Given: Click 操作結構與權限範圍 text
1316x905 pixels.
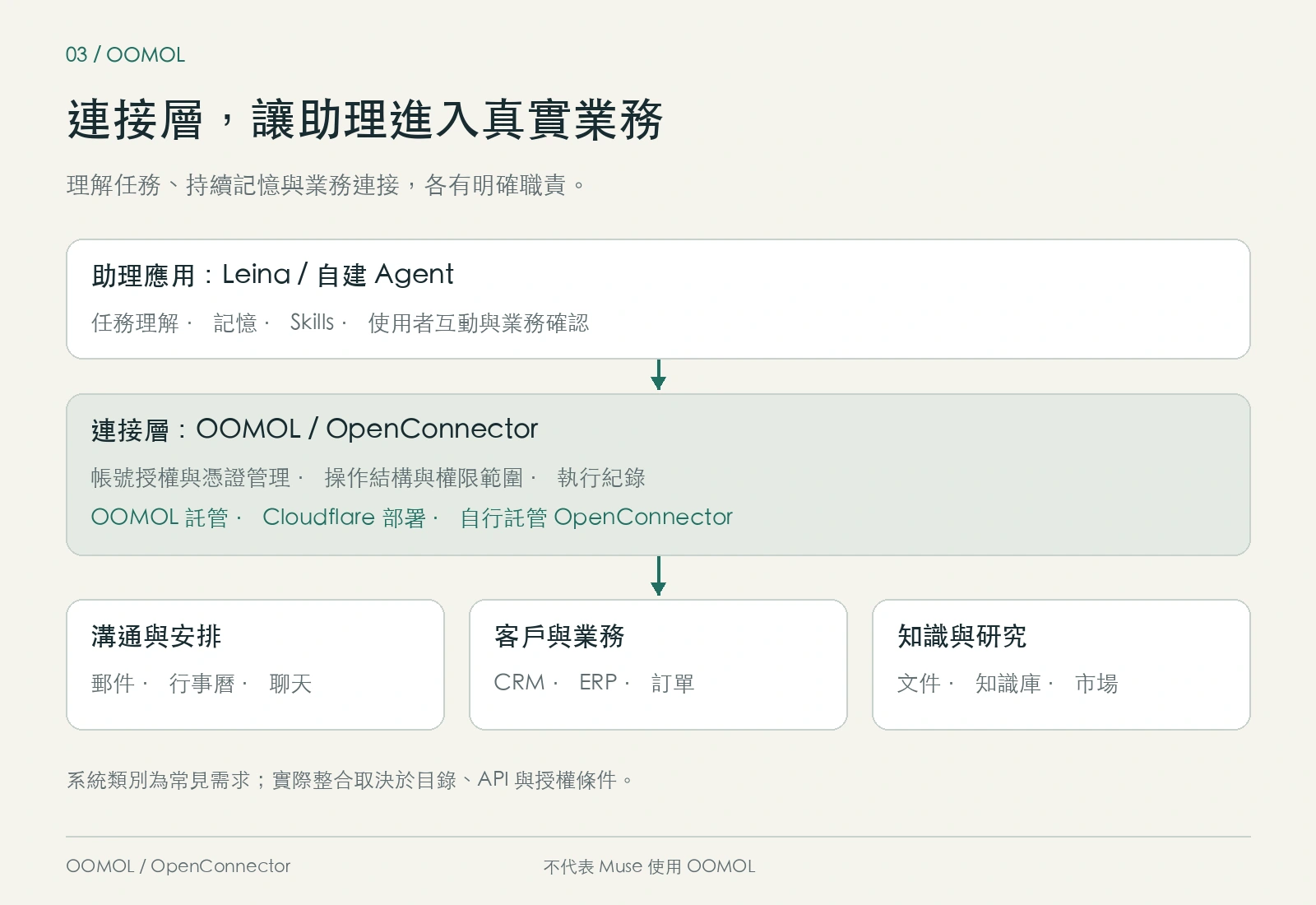Looking at the screenshot, I should (x=424, y=477).
